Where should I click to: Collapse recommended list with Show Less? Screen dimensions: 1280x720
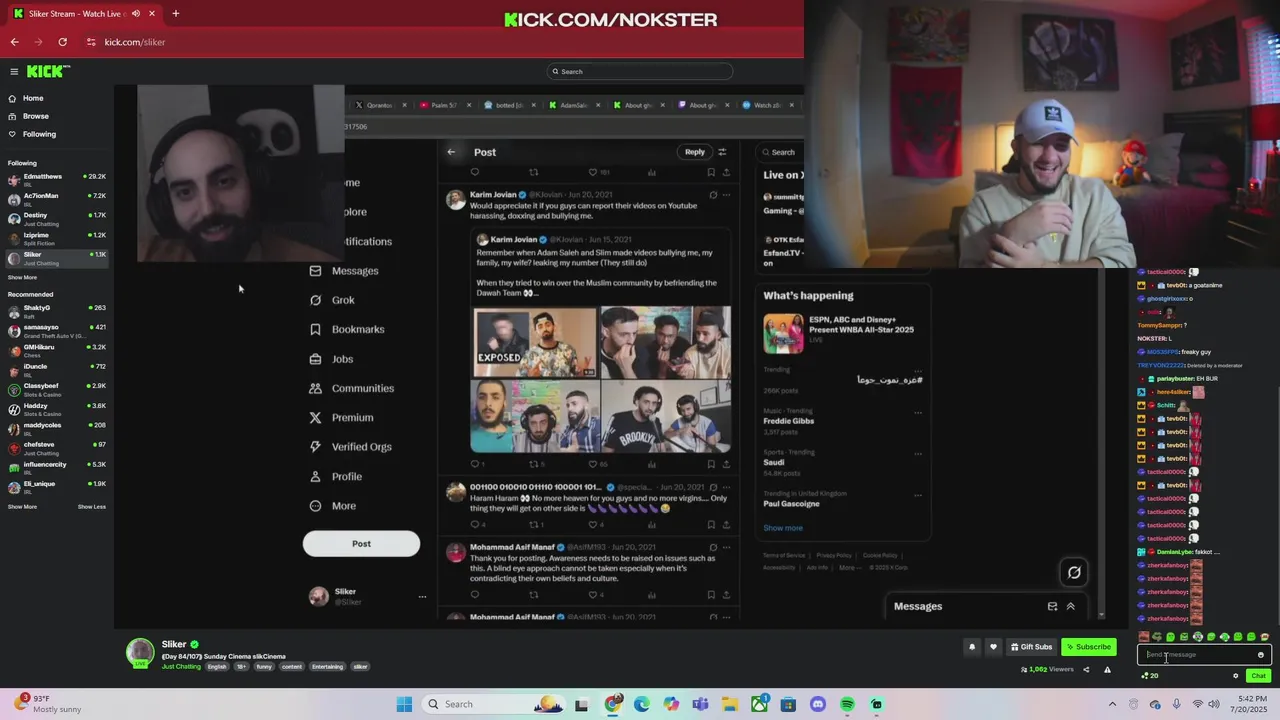click(92, 507)
